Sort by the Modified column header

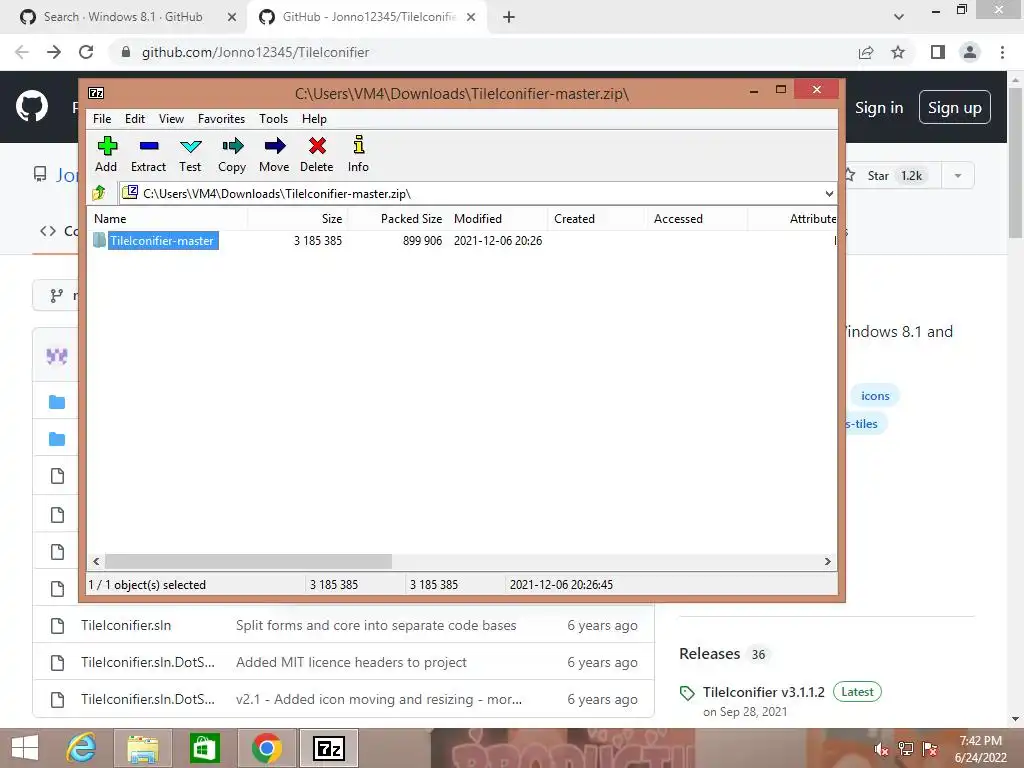498,219
